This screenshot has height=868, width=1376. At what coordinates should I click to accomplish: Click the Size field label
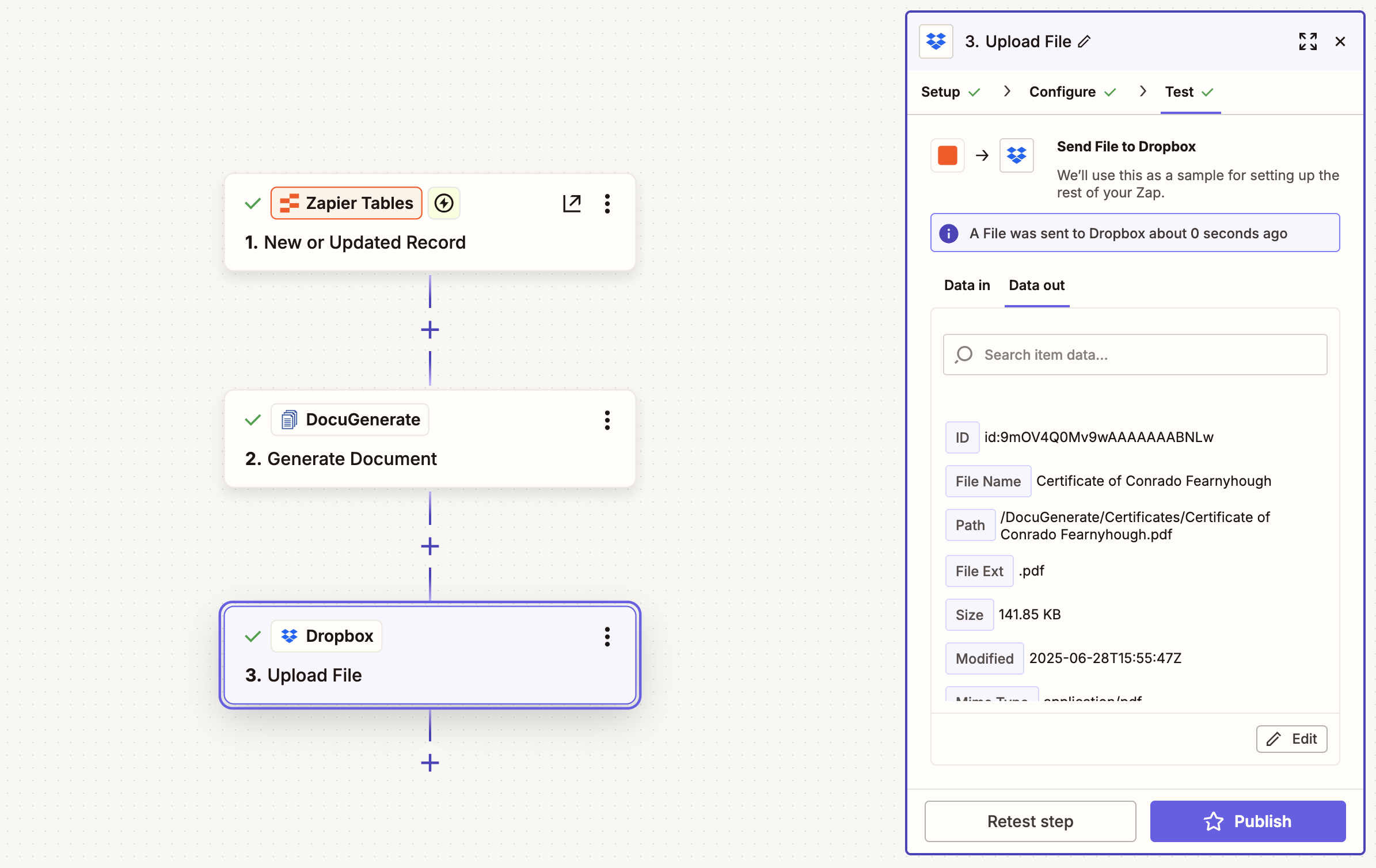pyautogui.click(x=970, y=615)
